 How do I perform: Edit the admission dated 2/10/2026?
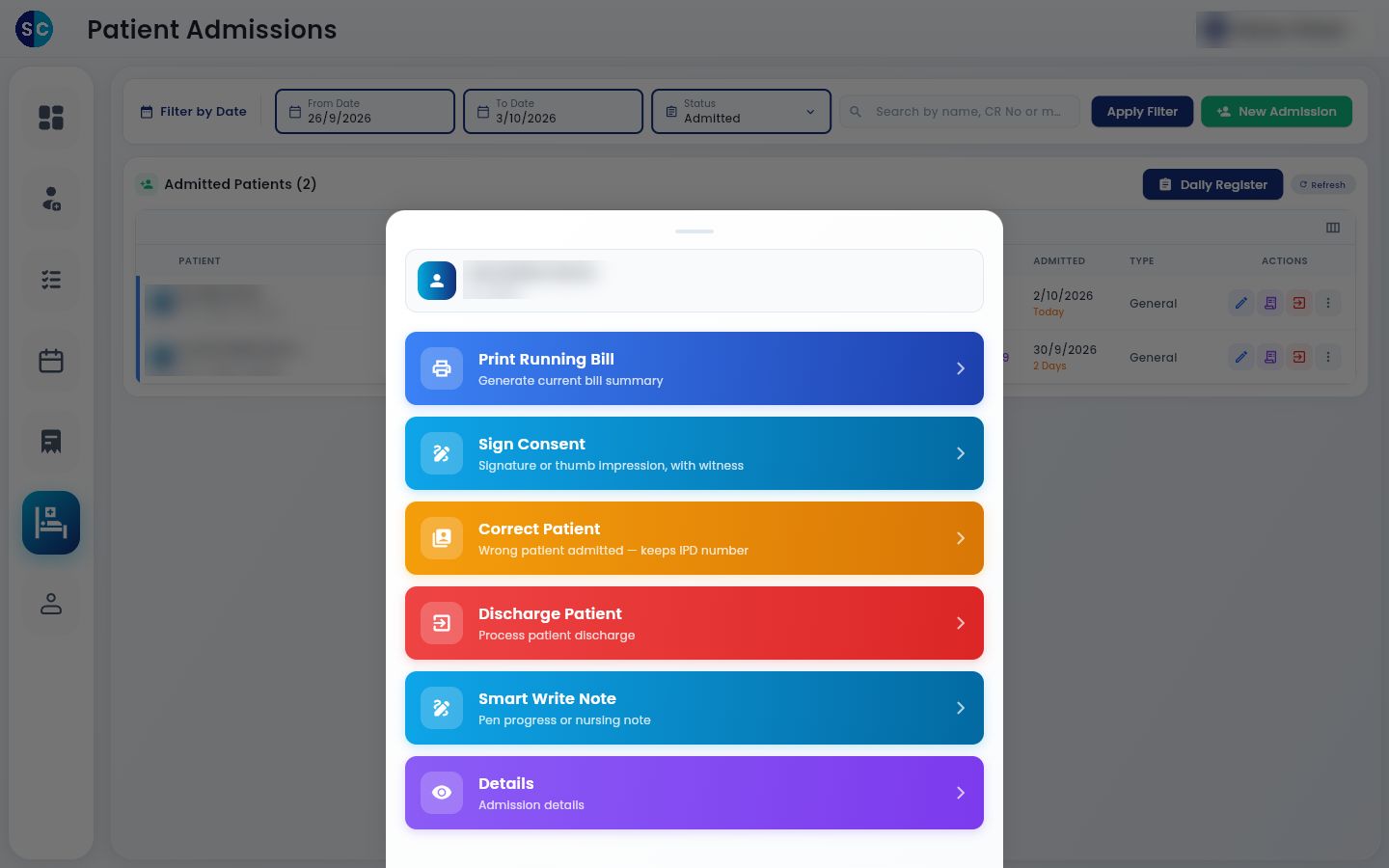[x=1241, y=303]
